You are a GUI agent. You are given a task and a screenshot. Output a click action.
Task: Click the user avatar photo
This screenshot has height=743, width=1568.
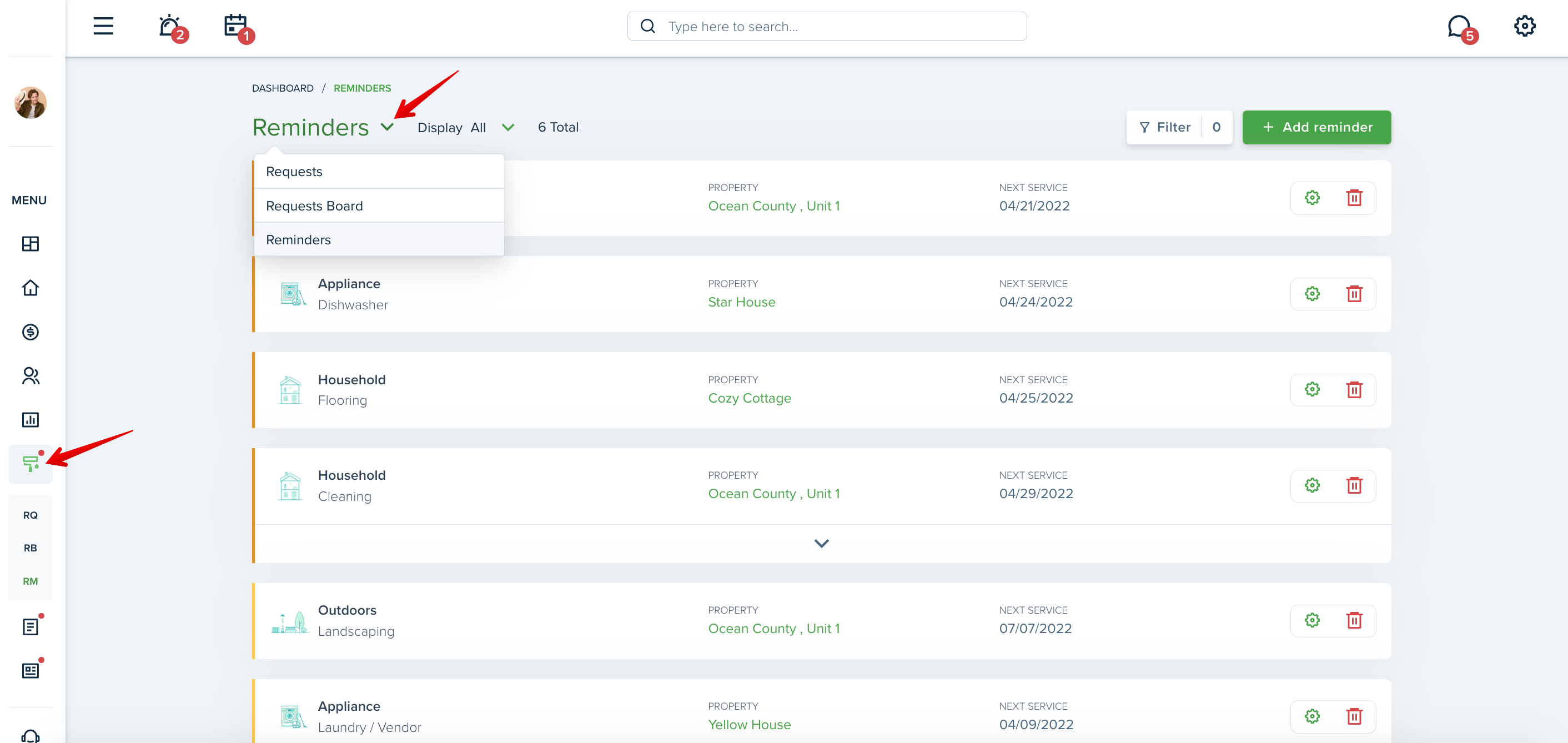click(30, 102)
